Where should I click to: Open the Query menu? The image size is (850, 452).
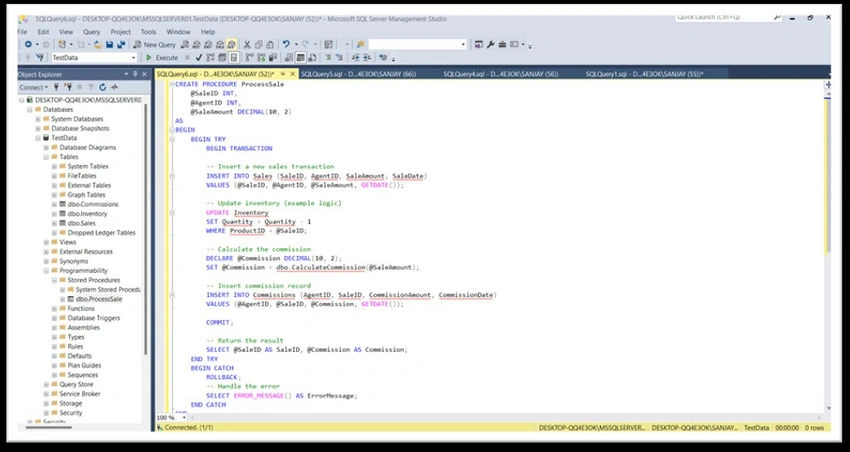pyautogui.click(x=91, y=32)
